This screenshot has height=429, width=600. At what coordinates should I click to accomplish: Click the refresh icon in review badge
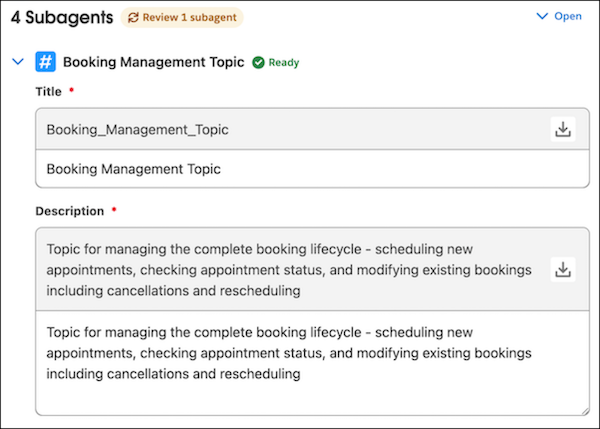pyautogui.click(x=133, y=18)
